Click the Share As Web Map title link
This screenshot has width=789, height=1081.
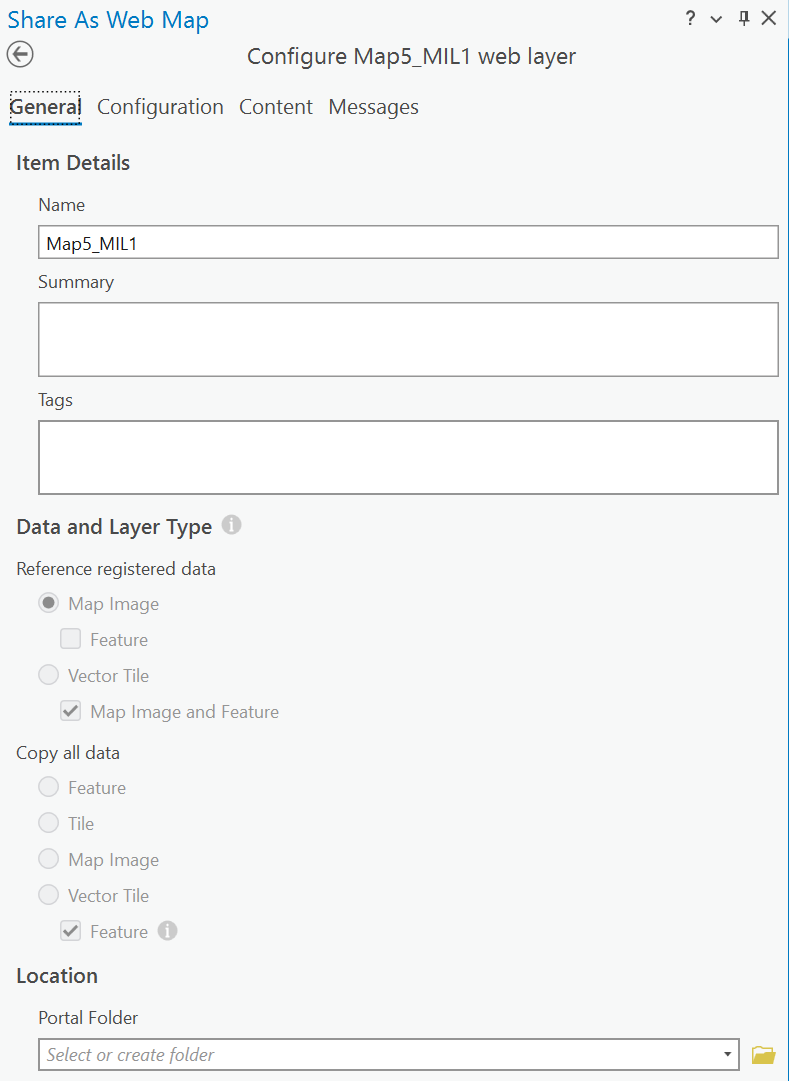coord(108,19)
